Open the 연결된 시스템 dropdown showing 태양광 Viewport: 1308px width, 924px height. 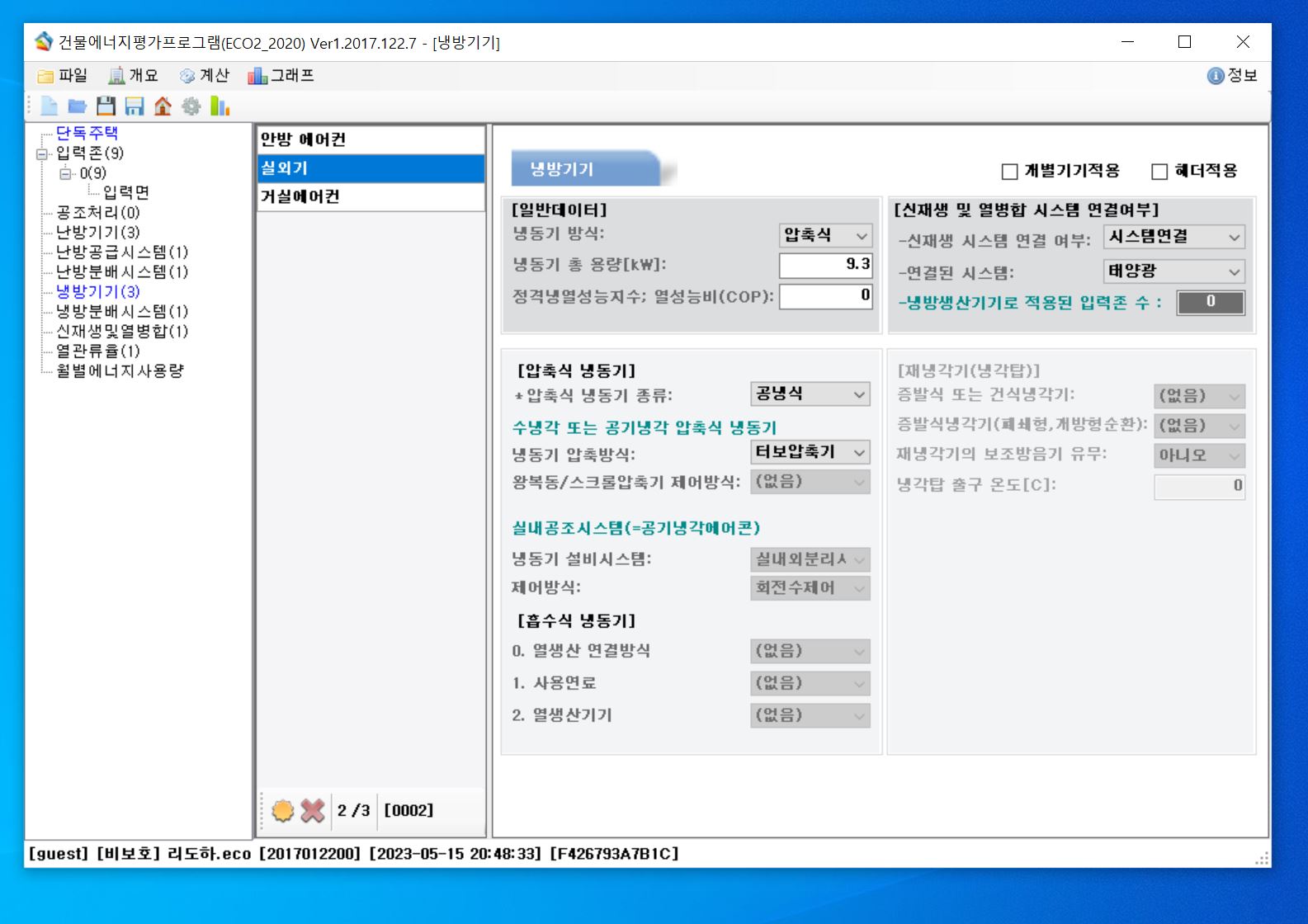pyautogui.click(x=1173, y=271)
